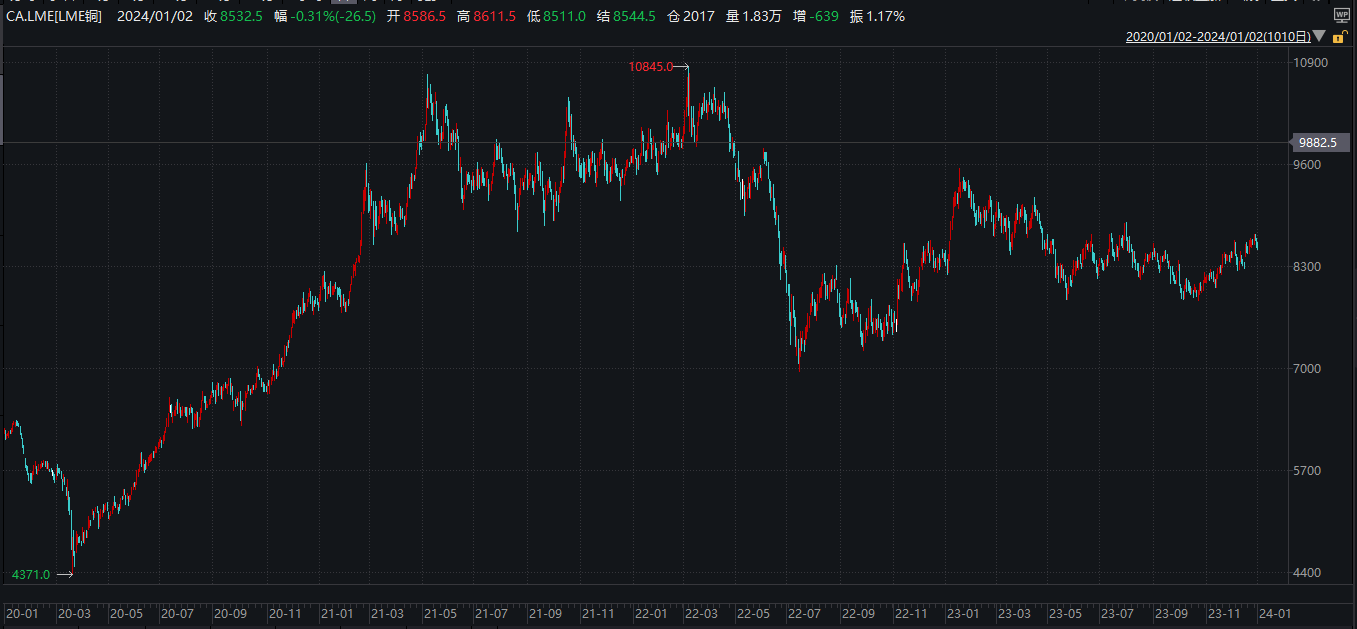Click the opening price 8586.5
Screen dimensions: 1357x629
coord(425,16)
